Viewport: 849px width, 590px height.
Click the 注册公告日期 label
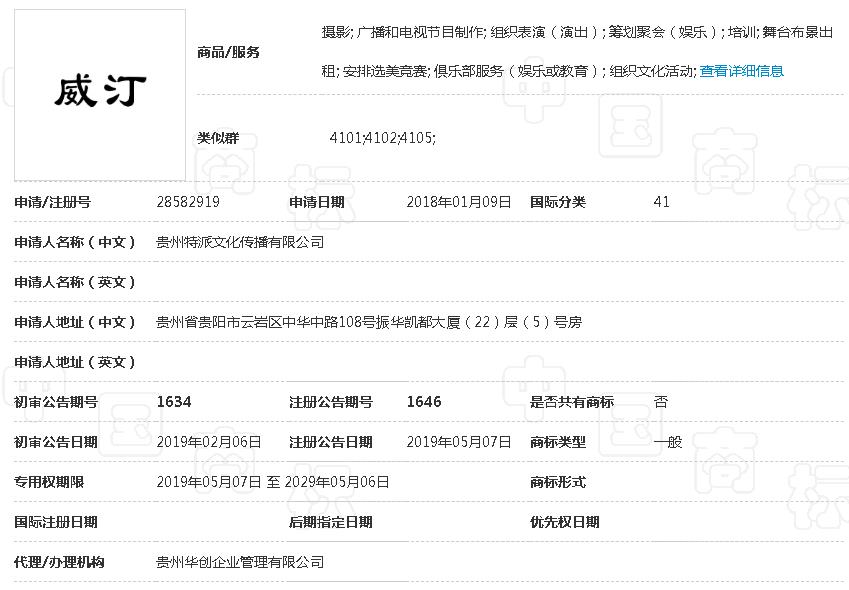coord(331,442)
